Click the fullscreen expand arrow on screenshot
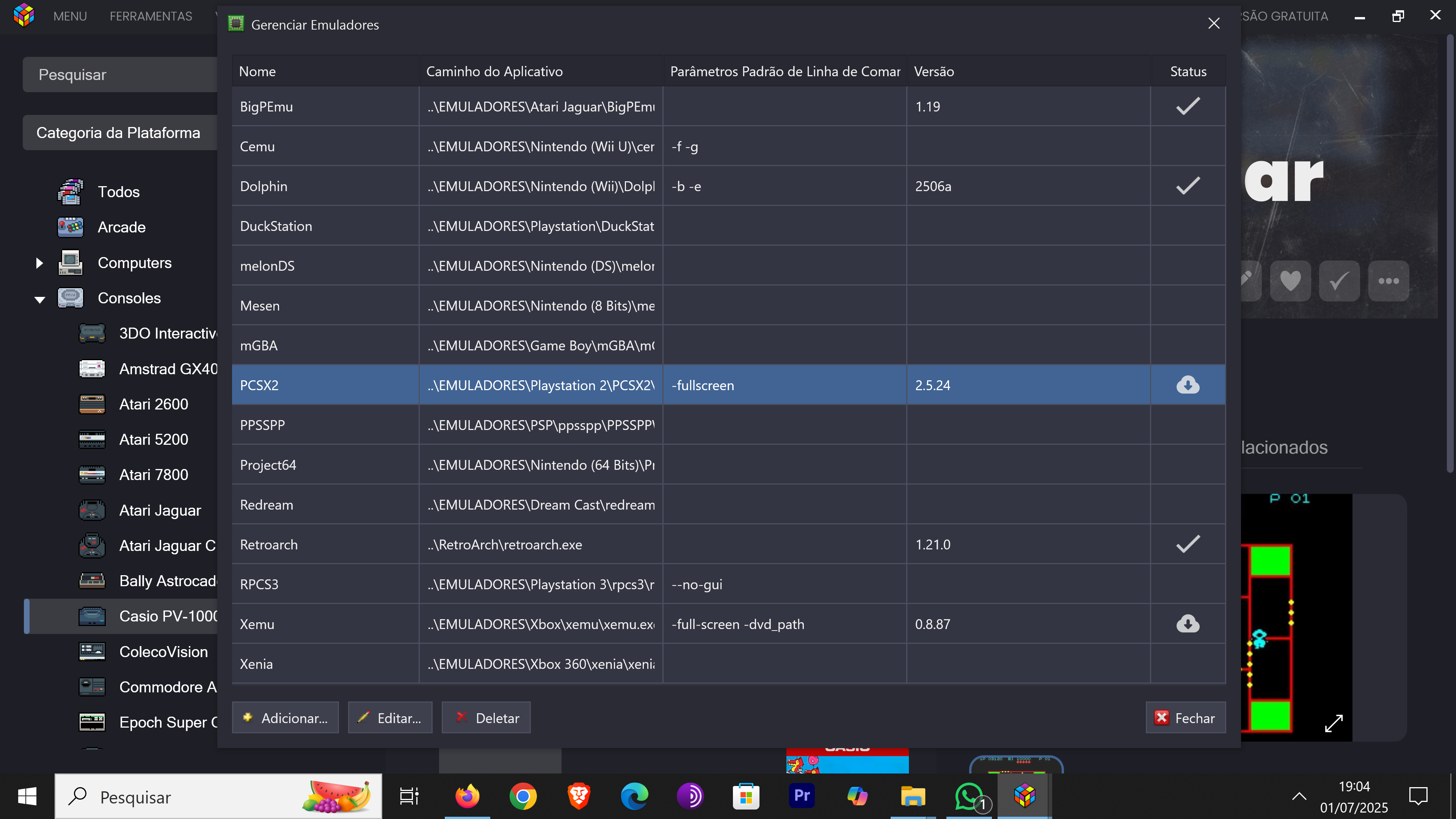Image resolution: width=1456 pixels, height=819 pixels. (x=1334, y=723)
